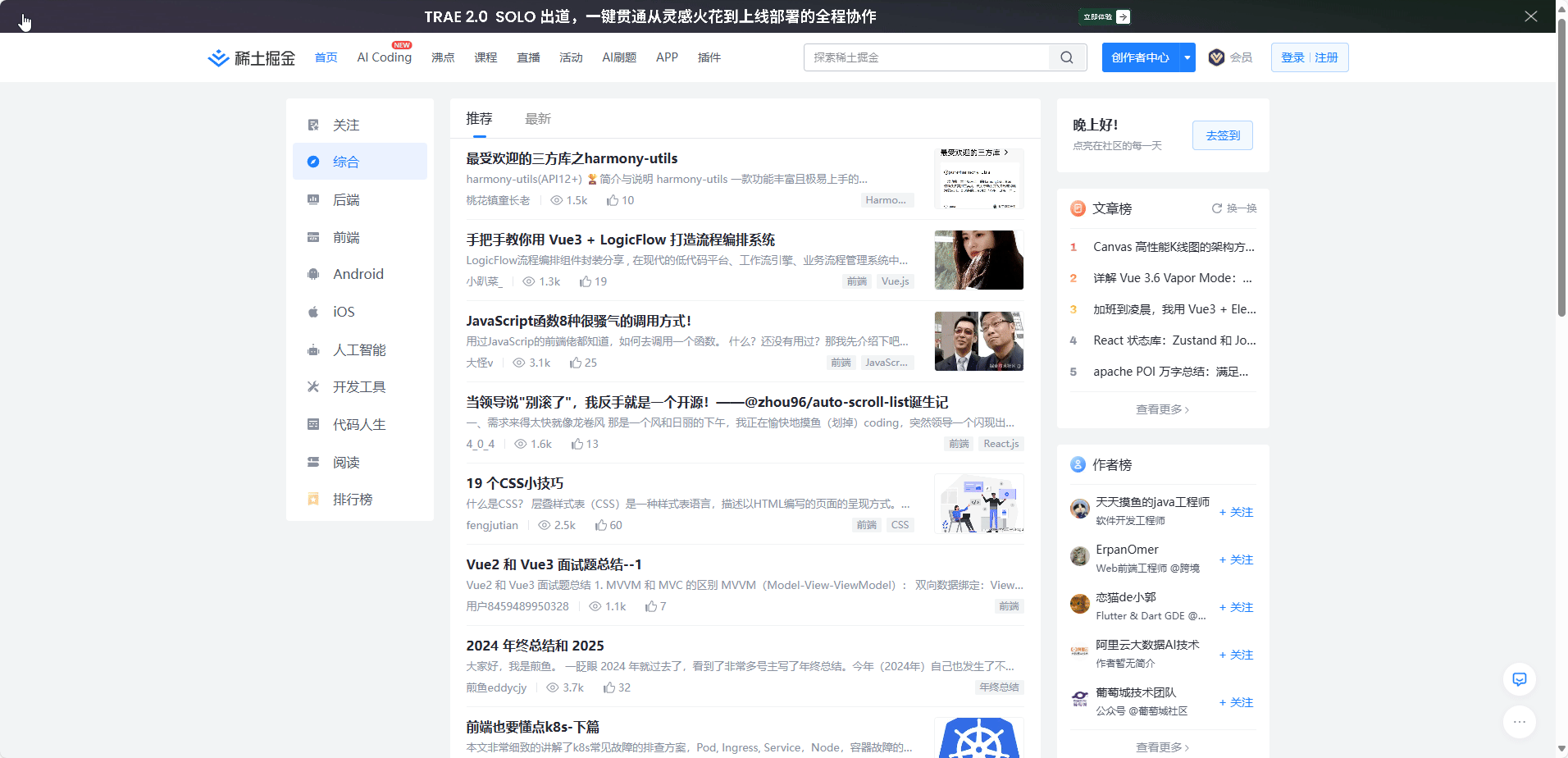
Task: Click the 文章榜 header icon
Action: tap(1078, 208)
